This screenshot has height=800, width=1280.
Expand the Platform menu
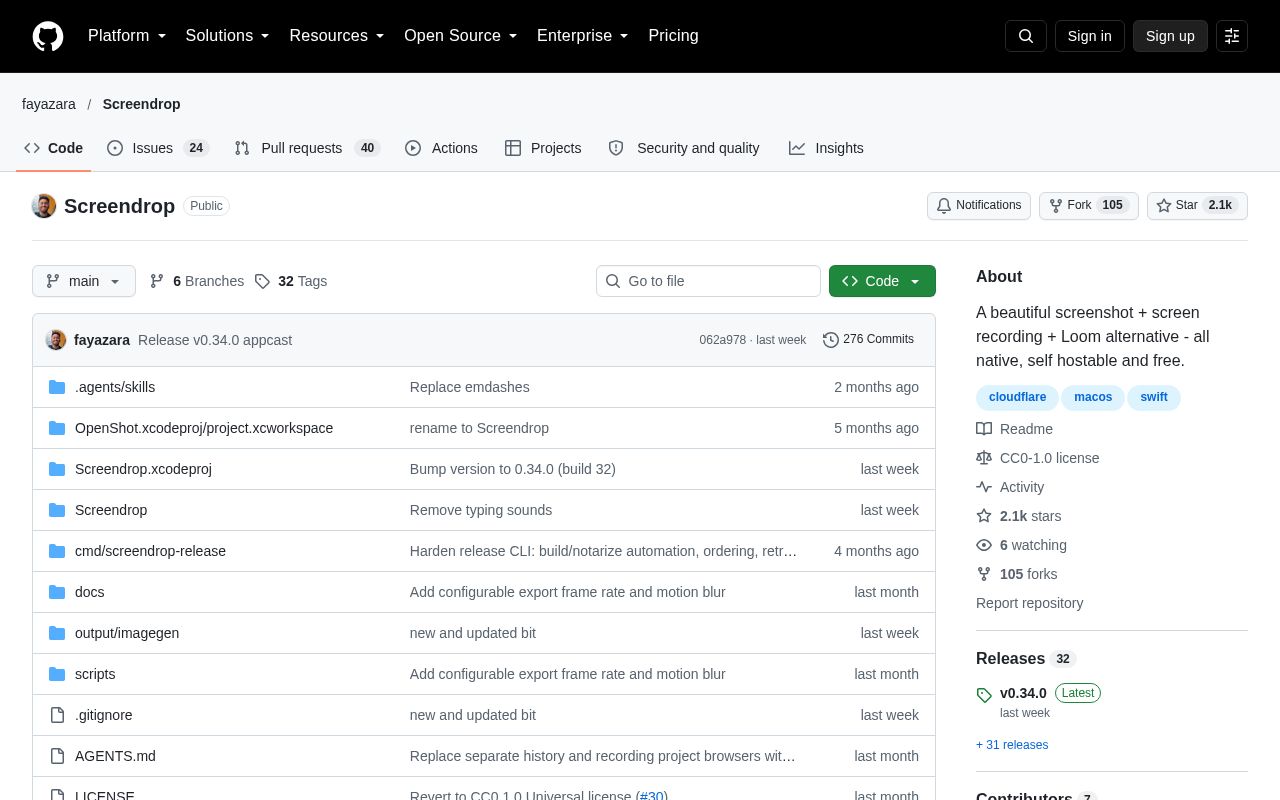(x=127, y=36)
